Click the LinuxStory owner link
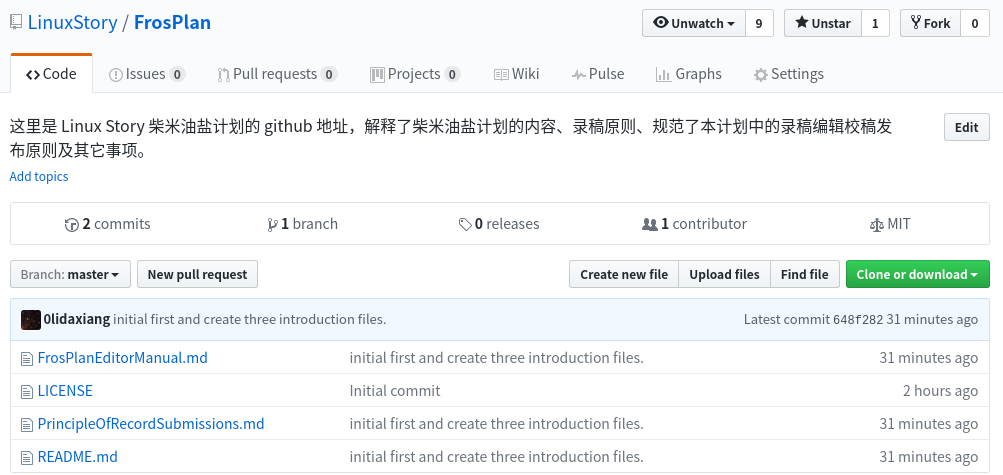Screen dimensions: 1003x475 point(72,23)
